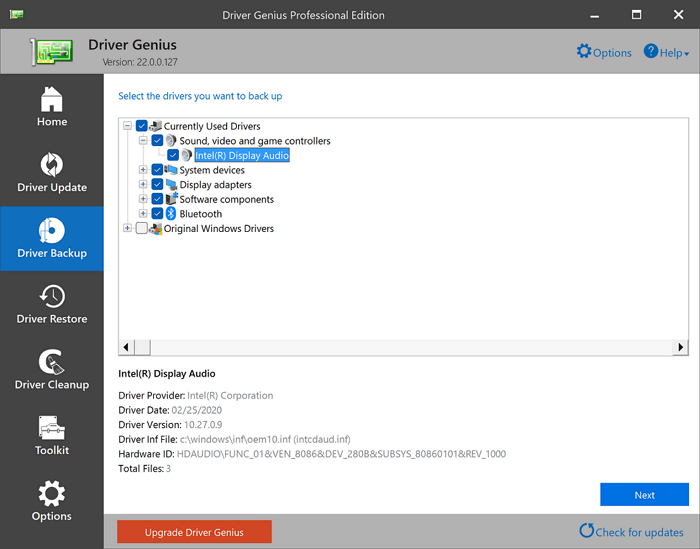This screenshot has width=700, height=549.
Task: Click the sidebar Options gear icon
Action: coord(52,493)
